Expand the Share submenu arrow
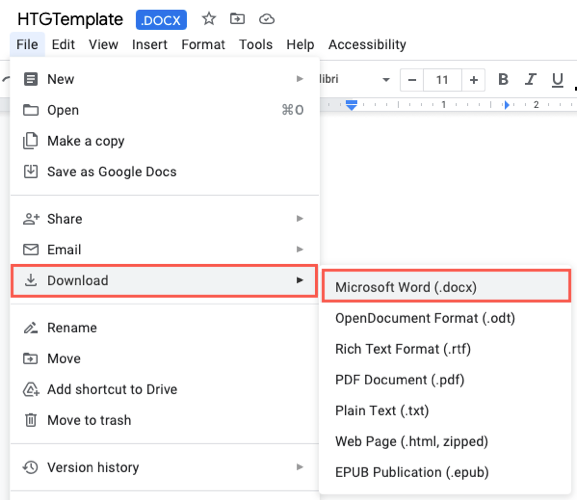The image size is (577, 500). click(x=300, y=219)
